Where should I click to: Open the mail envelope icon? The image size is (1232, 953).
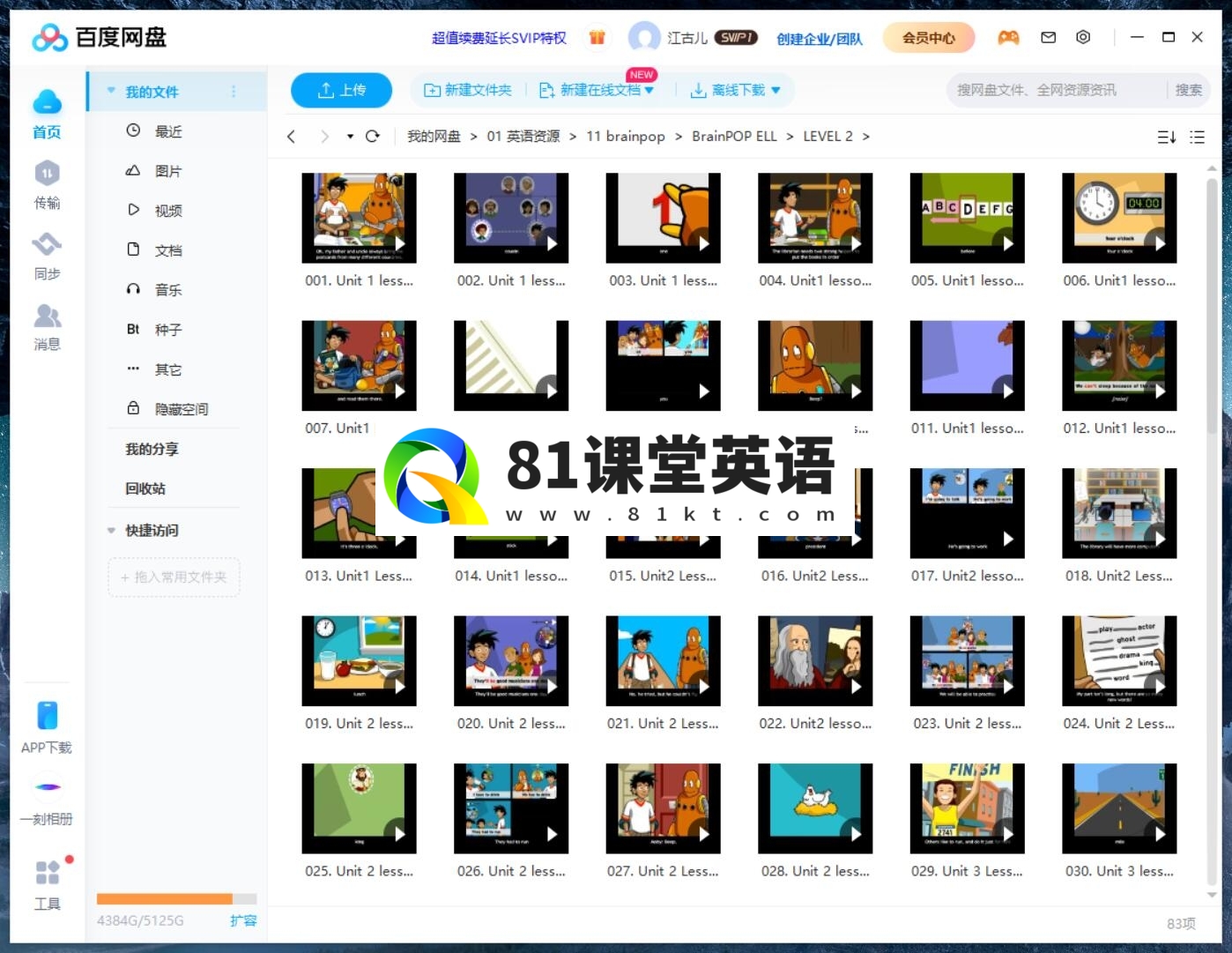(1048, 37)
